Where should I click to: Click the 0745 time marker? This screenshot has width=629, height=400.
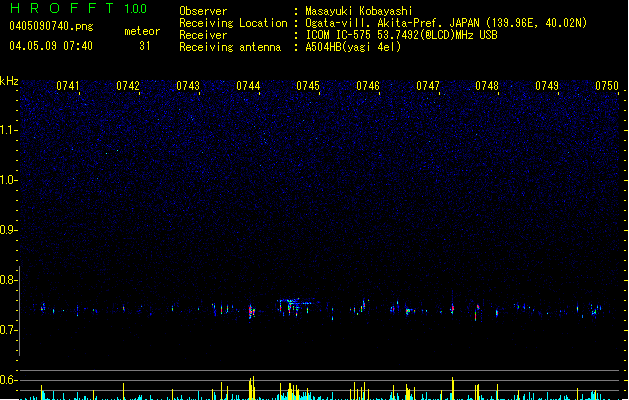(308, 86)
